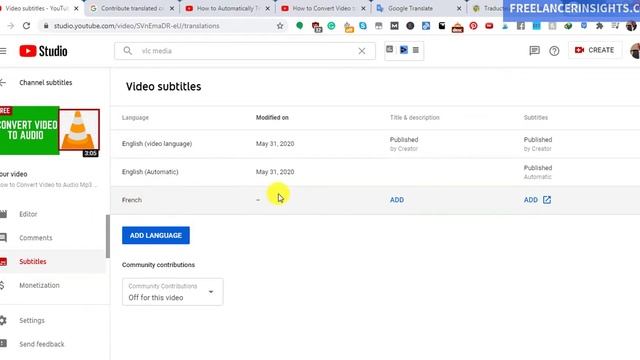Viewport: 640px width, 360px height.
Task: Reload the page in the browser
Action: 27,26
